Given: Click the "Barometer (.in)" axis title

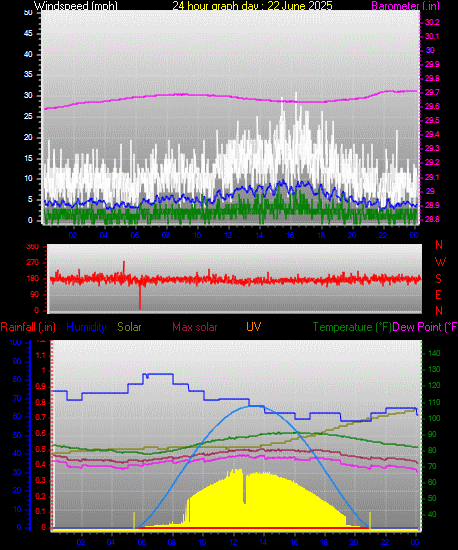Looking at the screenshot, I should [x=405, y=6].
